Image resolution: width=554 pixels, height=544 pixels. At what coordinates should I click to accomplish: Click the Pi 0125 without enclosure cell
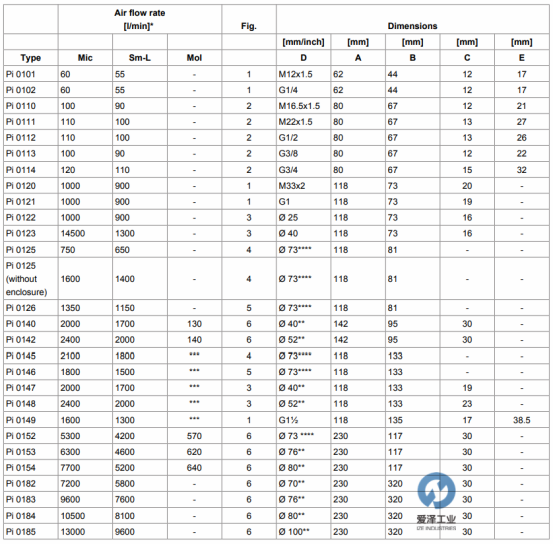(31, 279)
